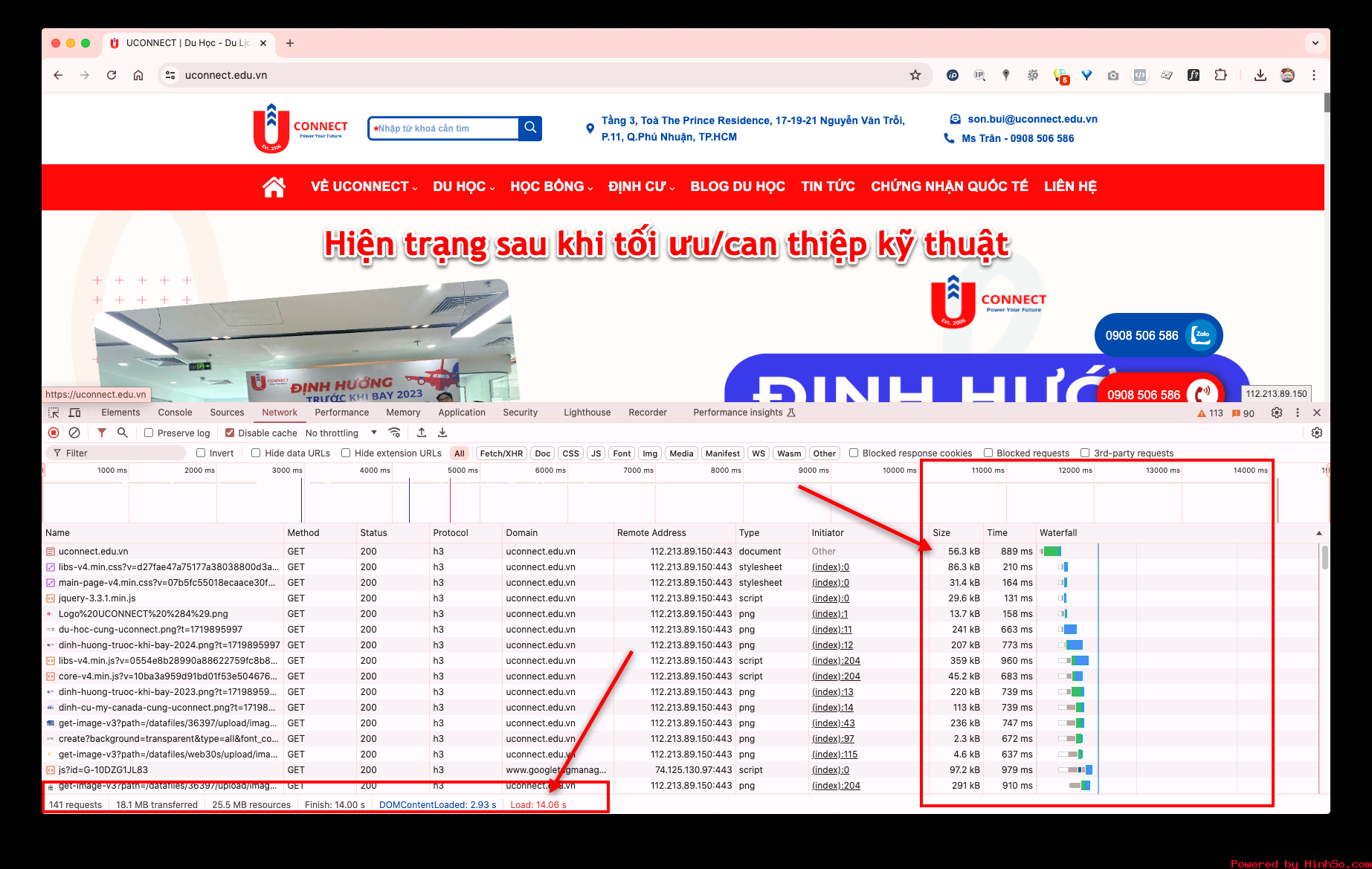
Task: Open the tab search chevron dropdown
Action: pos(1315,43)
